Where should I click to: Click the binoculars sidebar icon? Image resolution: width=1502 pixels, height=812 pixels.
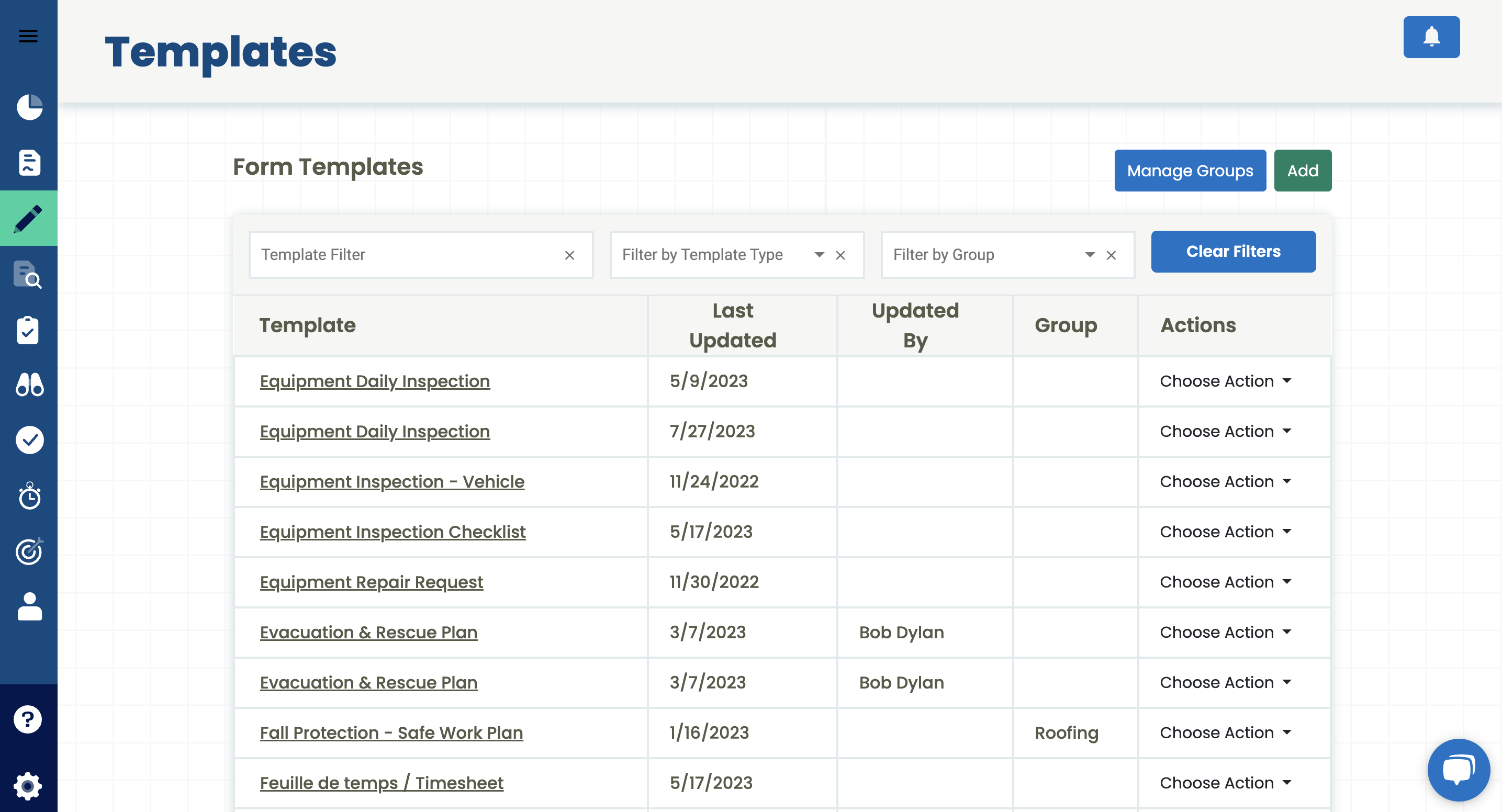29,385
